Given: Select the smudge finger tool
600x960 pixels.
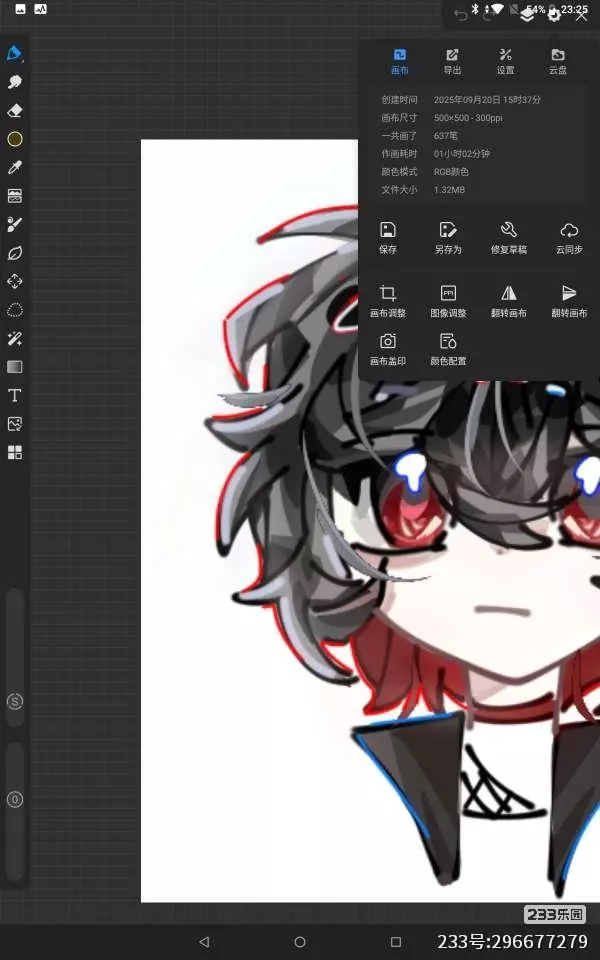Looking at the screenshot, I should (x=15, y=82).
